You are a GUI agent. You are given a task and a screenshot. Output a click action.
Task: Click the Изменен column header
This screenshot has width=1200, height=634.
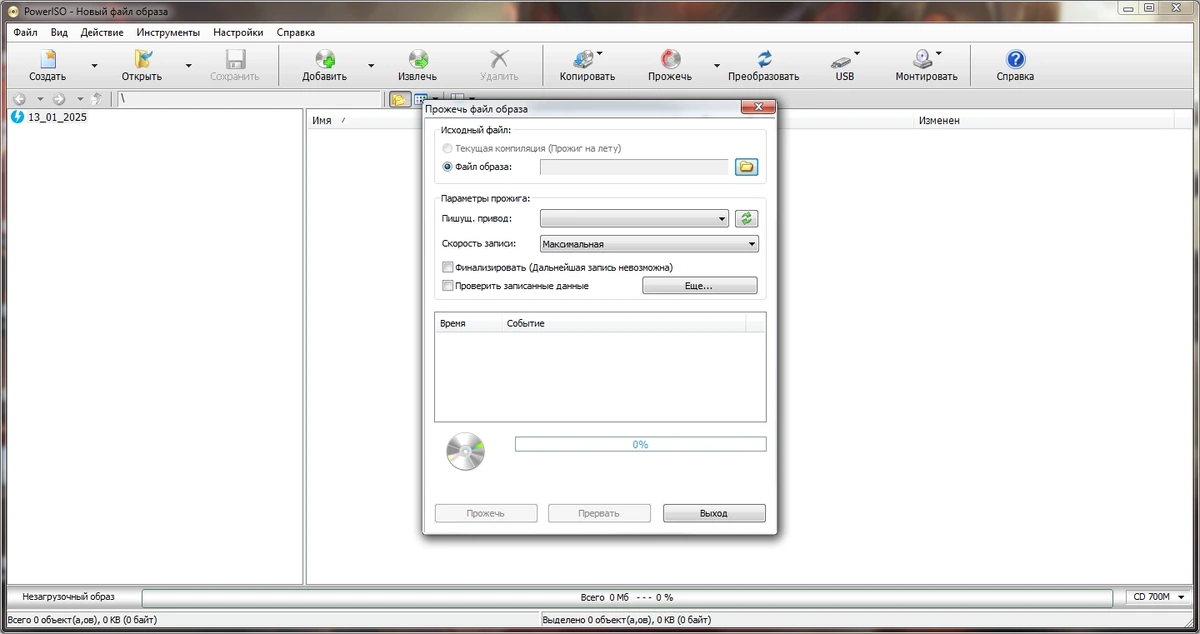tap(939, 120)
